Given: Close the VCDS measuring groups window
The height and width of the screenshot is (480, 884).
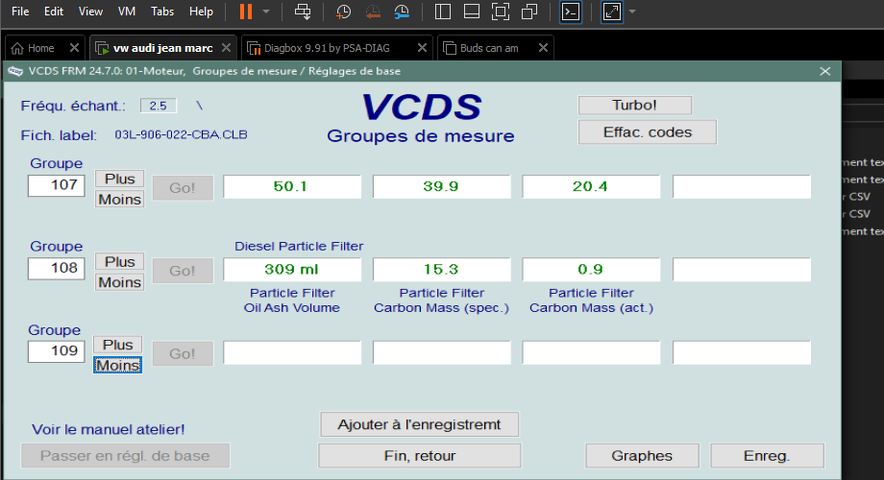Looking at the screenshot, I should coord(825,71).
